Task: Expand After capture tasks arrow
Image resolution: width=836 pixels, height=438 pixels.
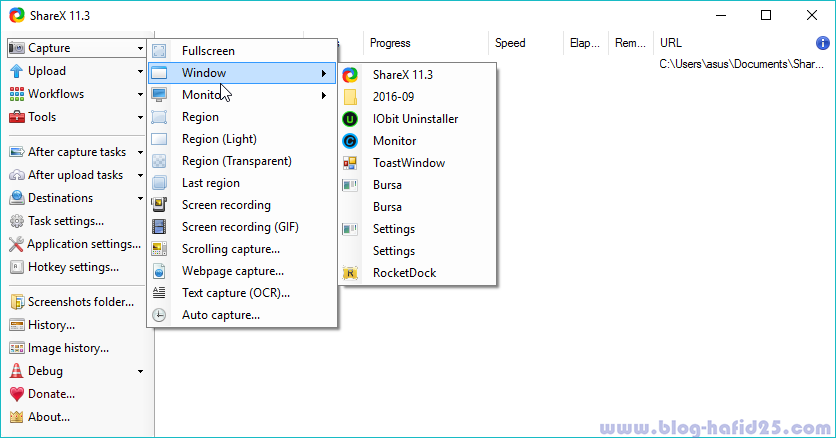Action: (x=140, y=152)
